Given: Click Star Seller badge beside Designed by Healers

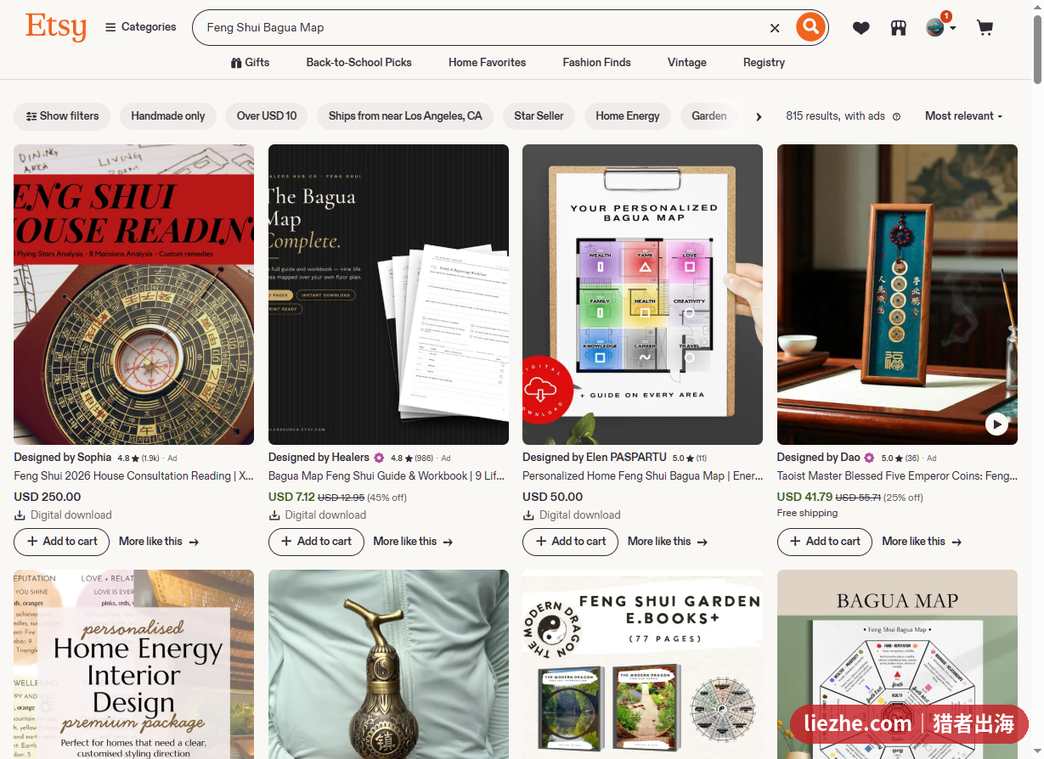Looking at the screenshot, I should [x=379, y=457].
